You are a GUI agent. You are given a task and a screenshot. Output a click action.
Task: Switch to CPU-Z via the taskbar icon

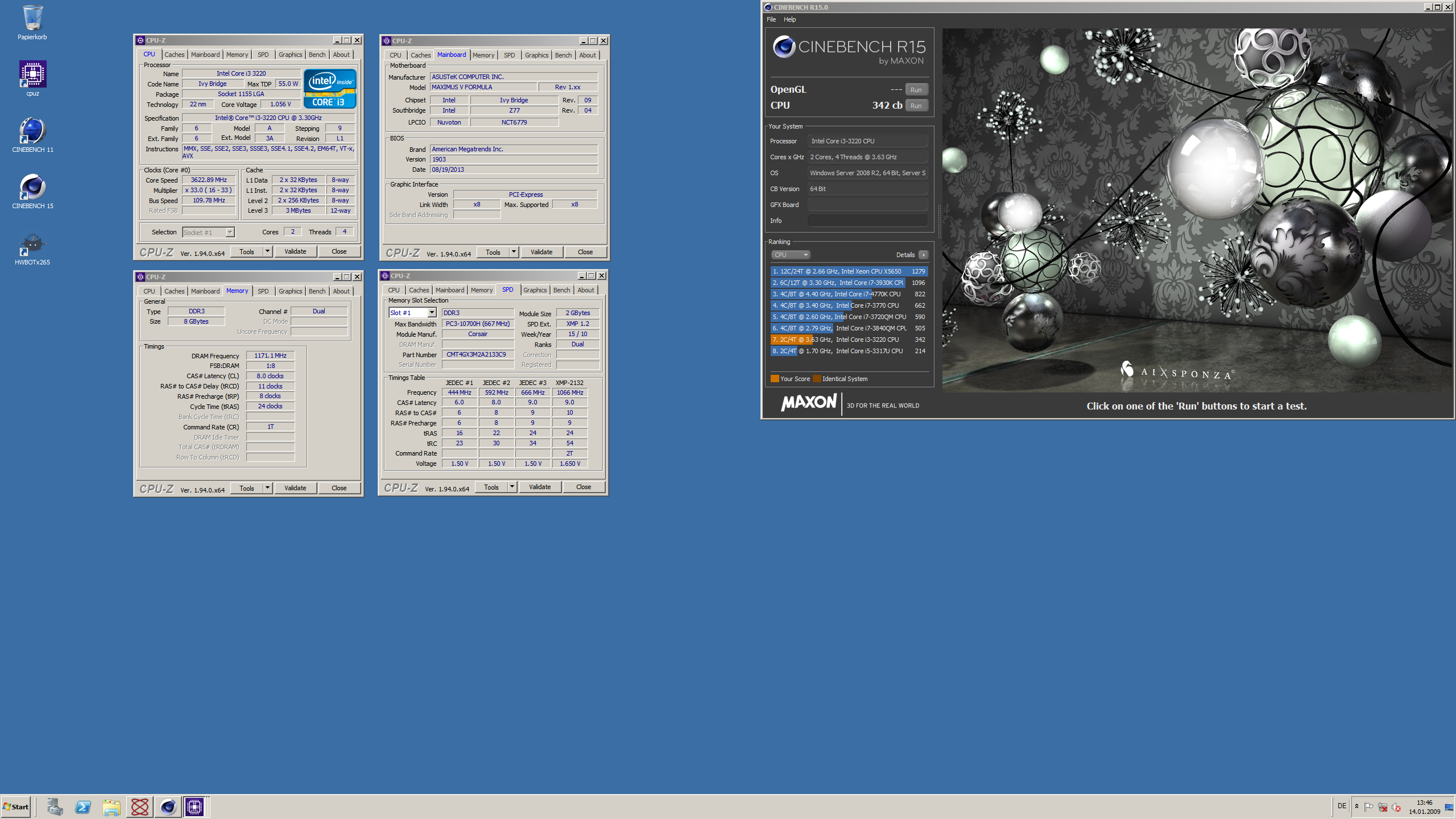tap(195, 806)
